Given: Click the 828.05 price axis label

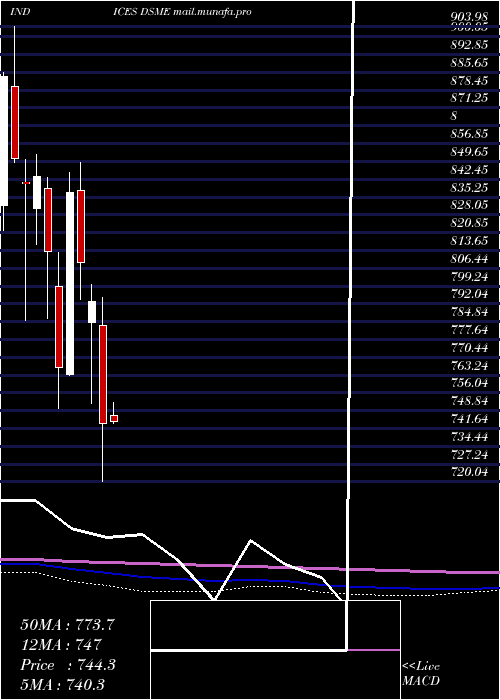Looking at the screenshot, I should [x=468, y=205].
